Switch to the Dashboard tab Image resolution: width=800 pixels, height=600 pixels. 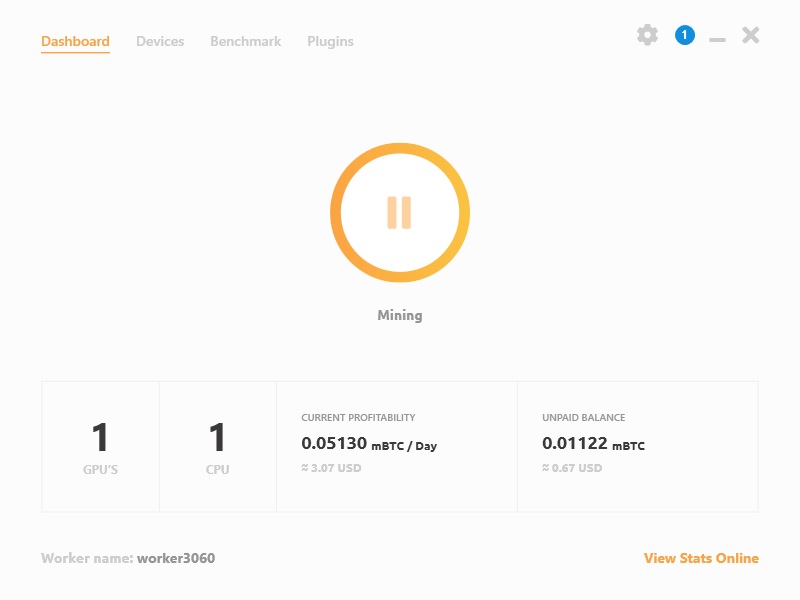pyautogui.click(x=75, y=41)
